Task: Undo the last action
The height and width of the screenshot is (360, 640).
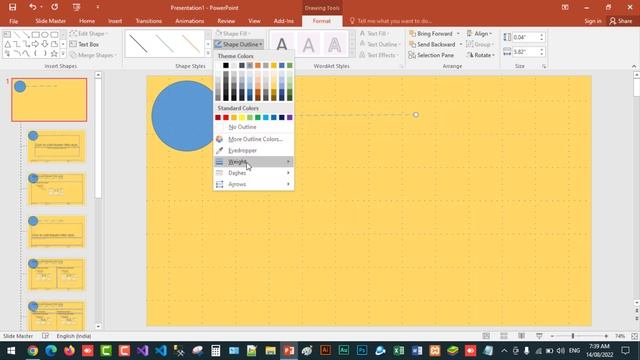Action: tap(32, 7)
